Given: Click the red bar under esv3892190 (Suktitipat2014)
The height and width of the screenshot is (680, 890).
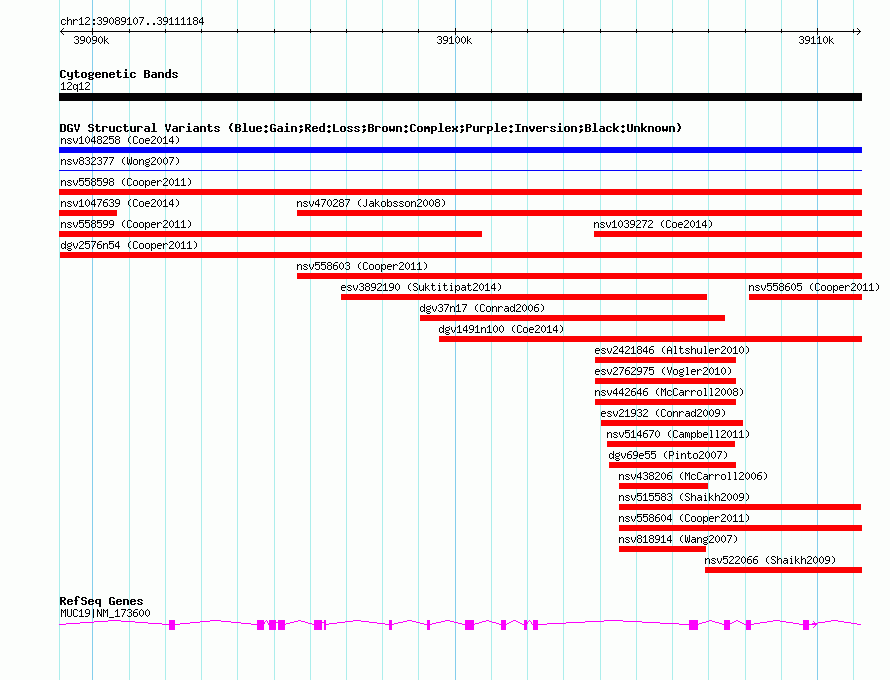Looking at the screenshot, I should [524, 297].
